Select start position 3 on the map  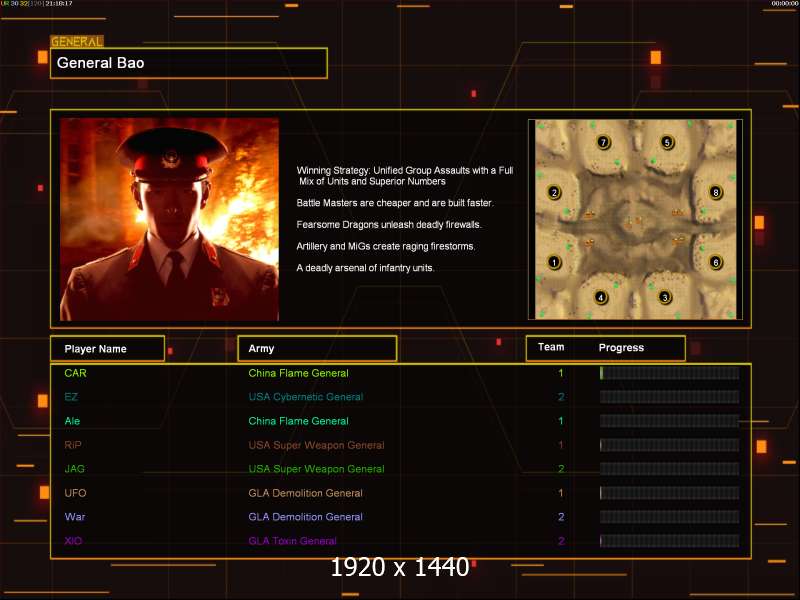(664, 297)
